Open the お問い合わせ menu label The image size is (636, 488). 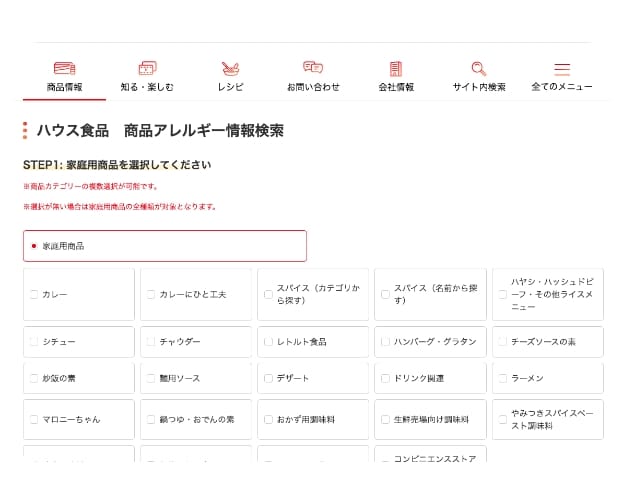coord(313,87)
